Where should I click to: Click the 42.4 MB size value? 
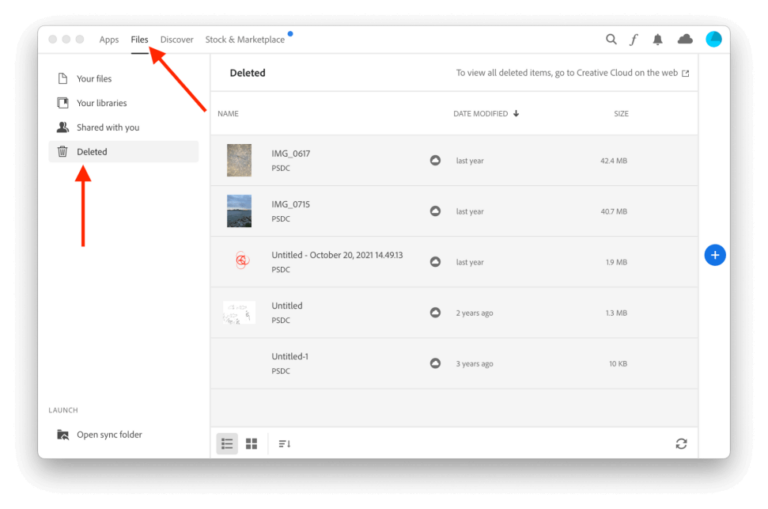[x=614, y=161]
